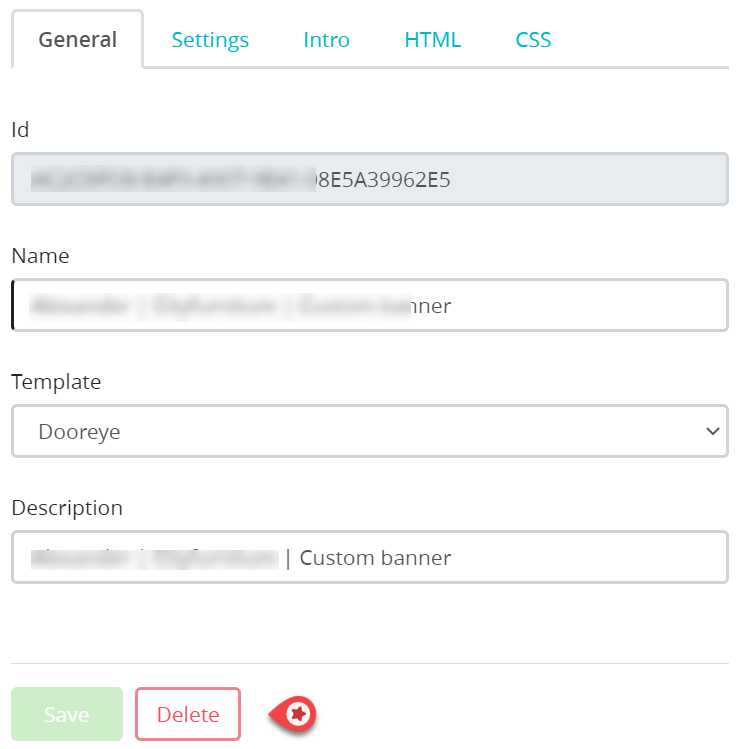Click the read-only Id field
The height and width of the screenshot is (749, 754).
coord(369,179)
